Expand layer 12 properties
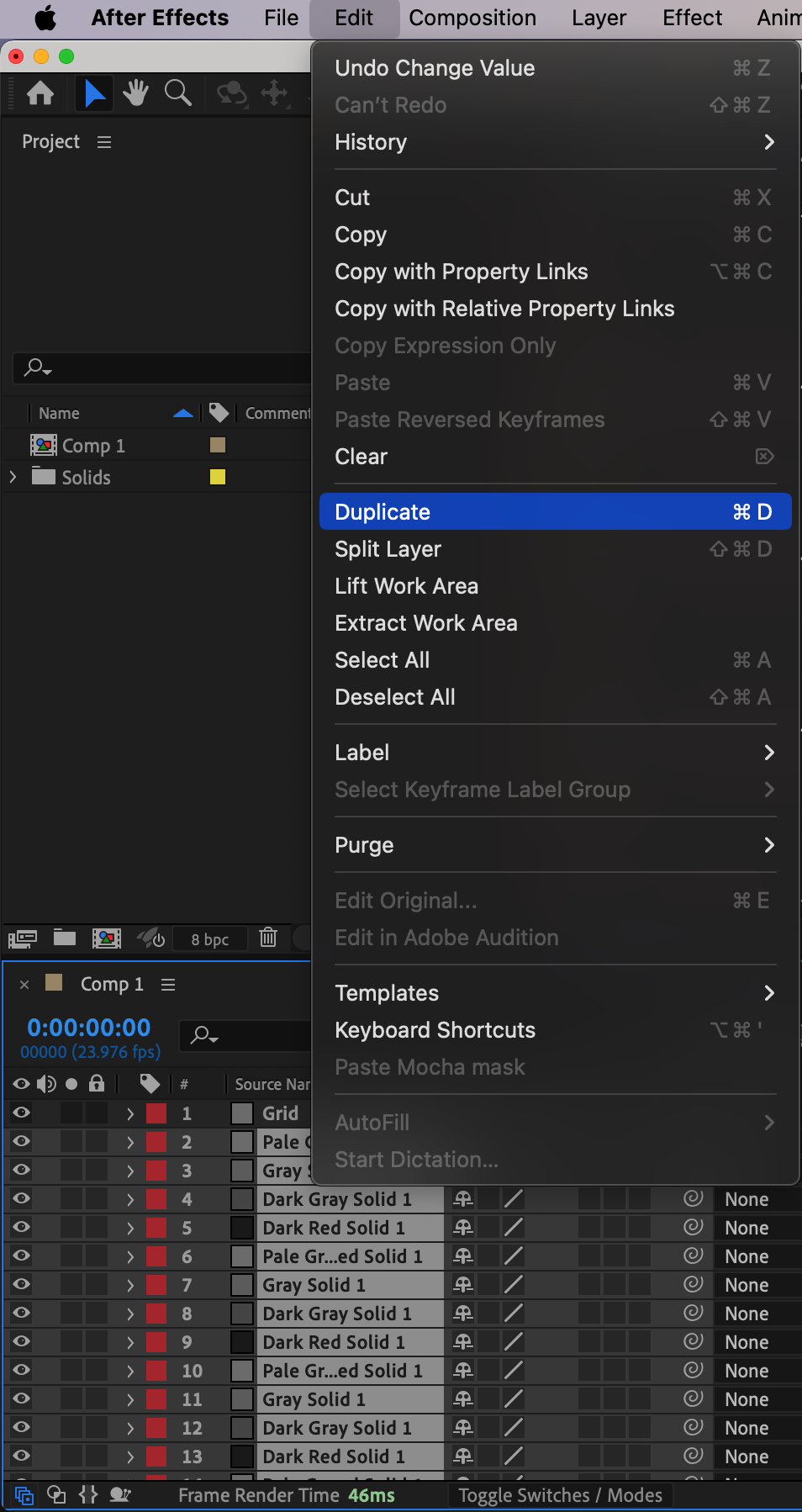802x1512 pixels. [130, 1428]
